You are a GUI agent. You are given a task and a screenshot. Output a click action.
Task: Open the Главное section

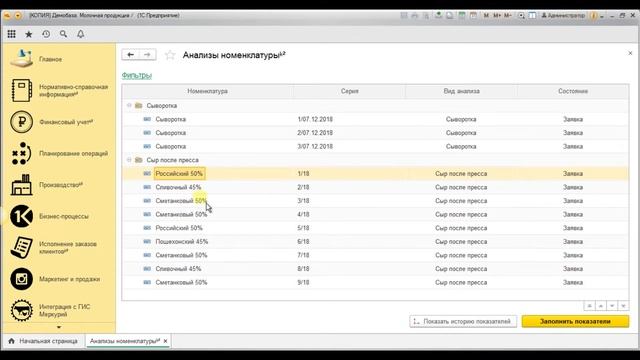click(x=59, y=59)
